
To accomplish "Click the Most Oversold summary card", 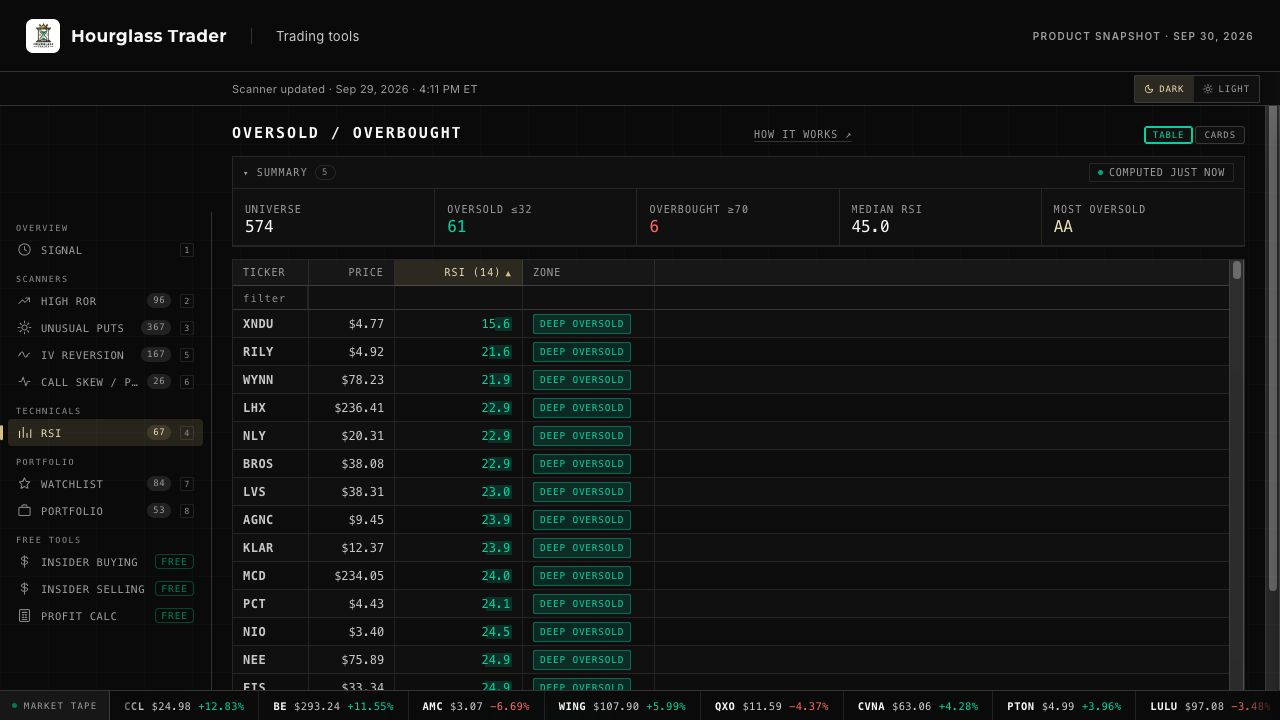I will 1142,218.
